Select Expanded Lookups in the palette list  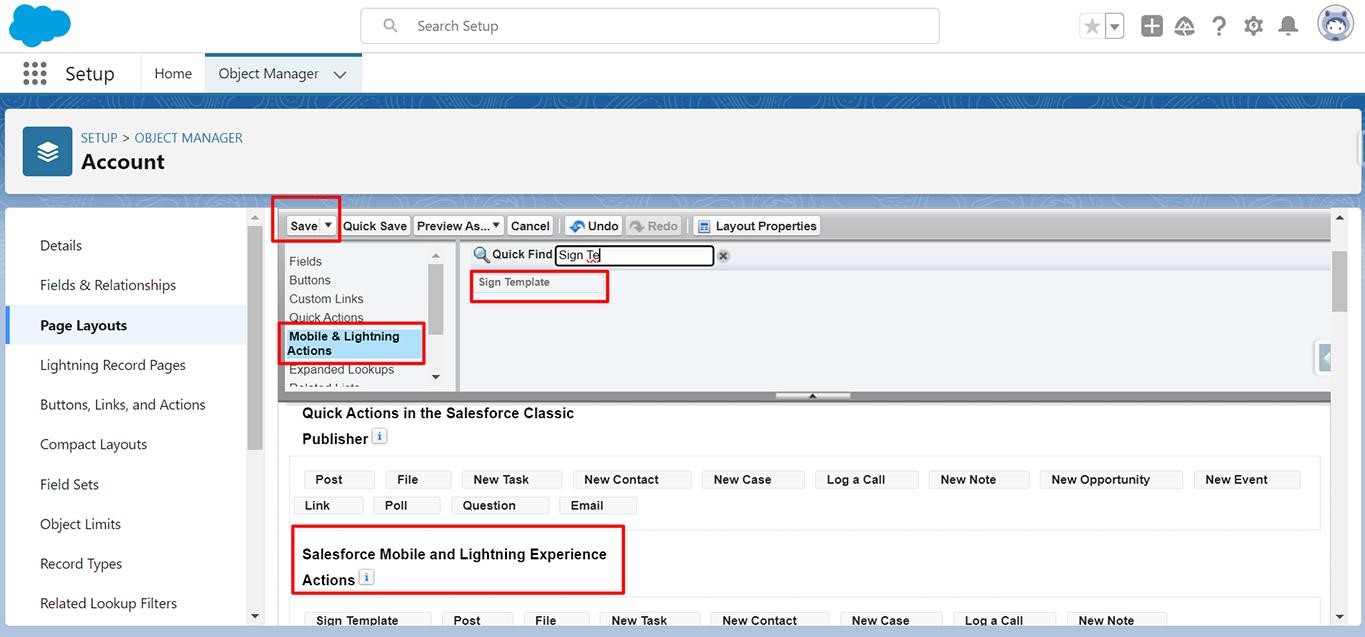tap(341, 370)
